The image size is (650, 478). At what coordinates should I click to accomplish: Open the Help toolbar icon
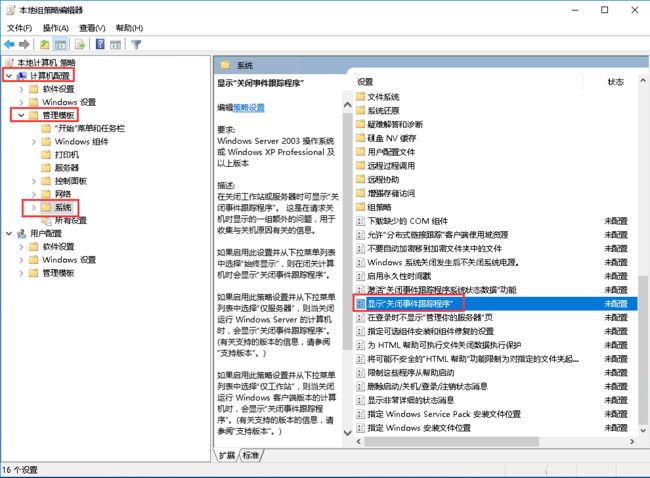(x=100, y=44)
